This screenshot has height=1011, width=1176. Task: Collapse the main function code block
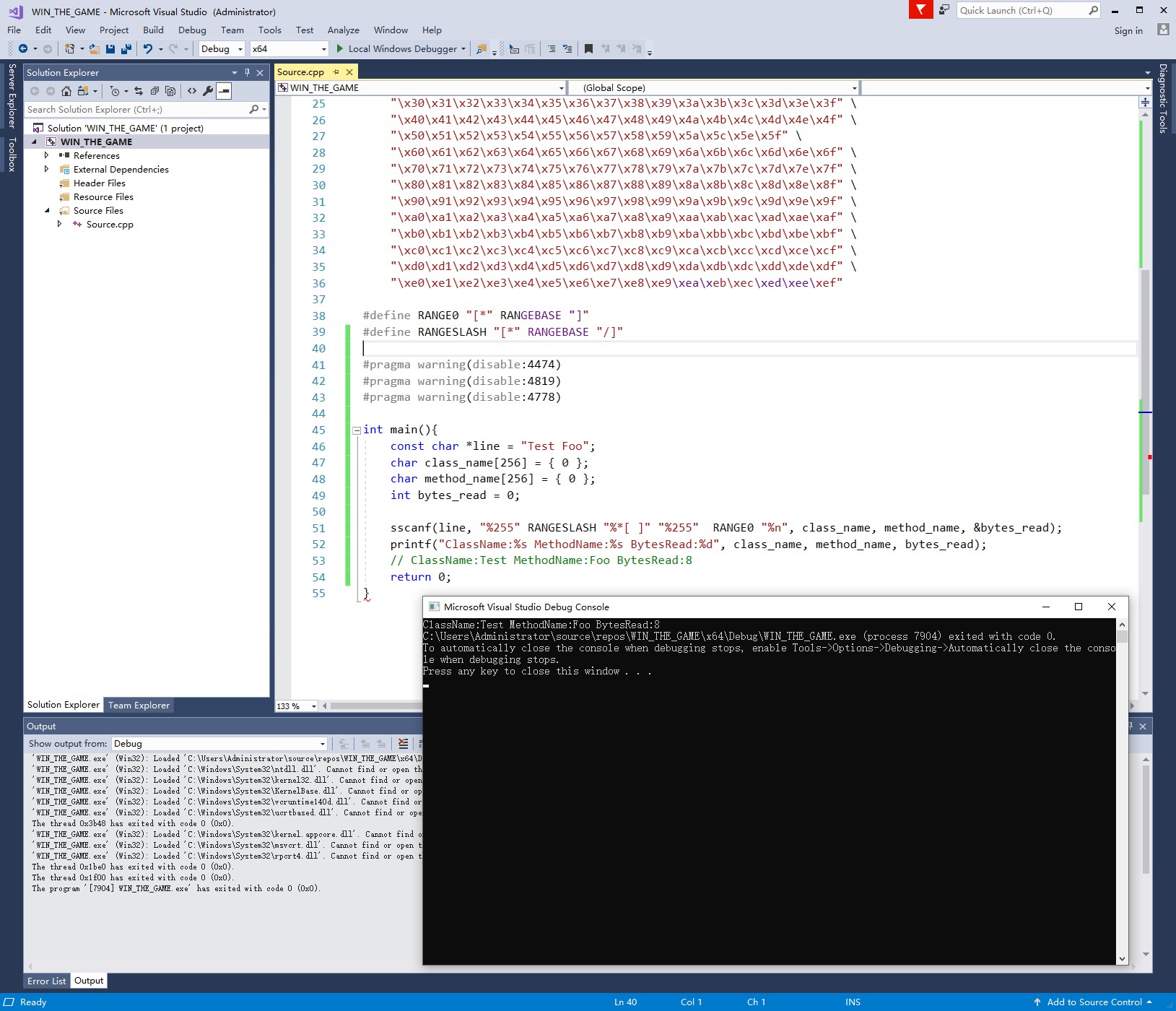(x=357, y=430)
